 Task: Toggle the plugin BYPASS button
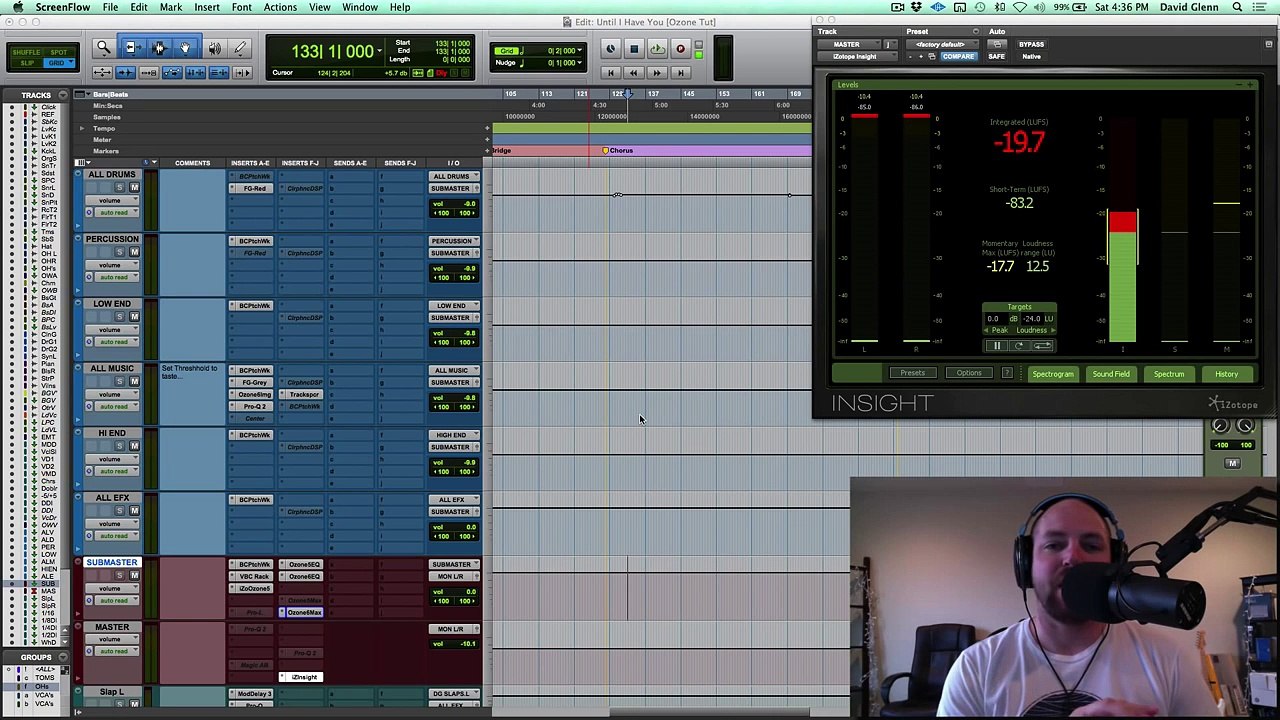1031,45
